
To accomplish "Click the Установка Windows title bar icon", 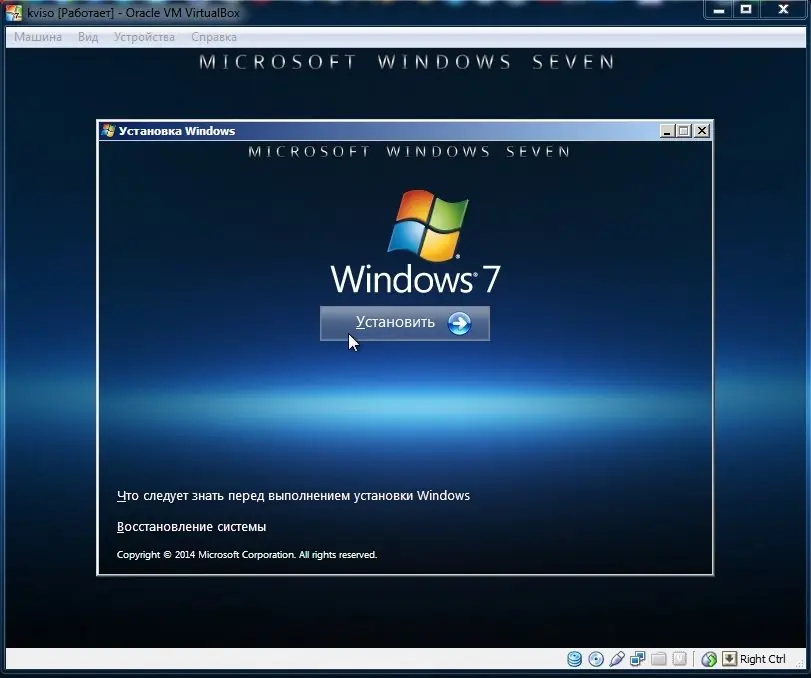I will [x=108, y=131].
